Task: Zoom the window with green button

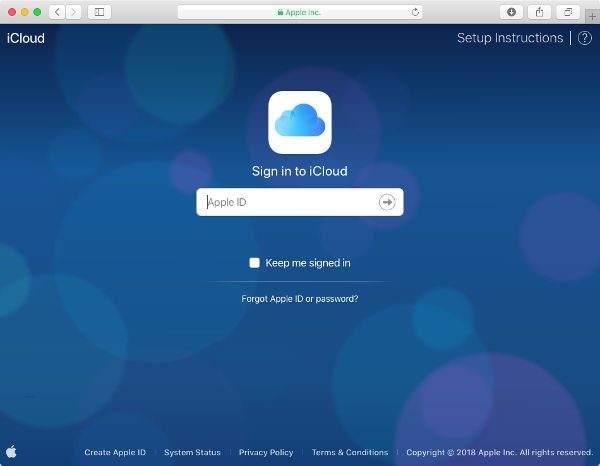Action: (37, 12)
